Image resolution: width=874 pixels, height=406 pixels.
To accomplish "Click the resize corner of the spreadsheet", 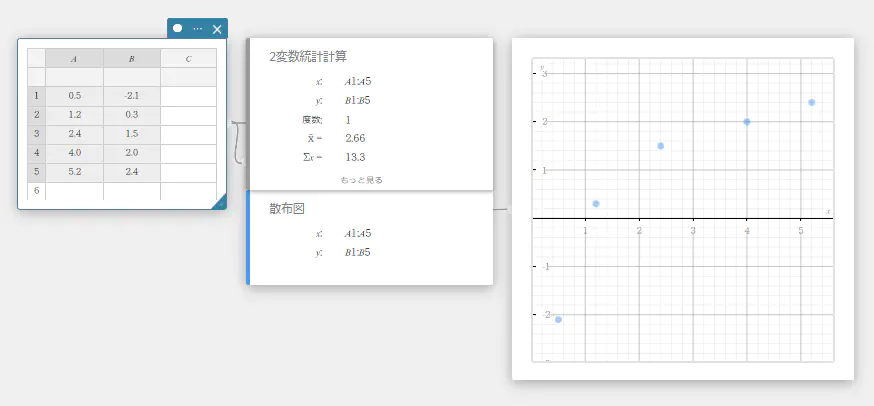I will (219, 203).
